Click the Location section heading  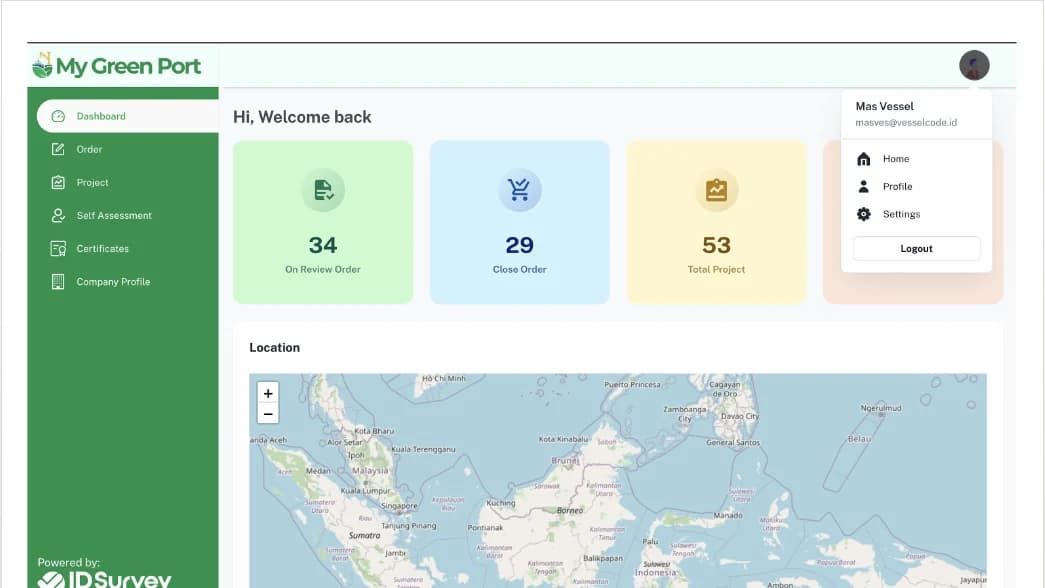click(x=275, y=347)
